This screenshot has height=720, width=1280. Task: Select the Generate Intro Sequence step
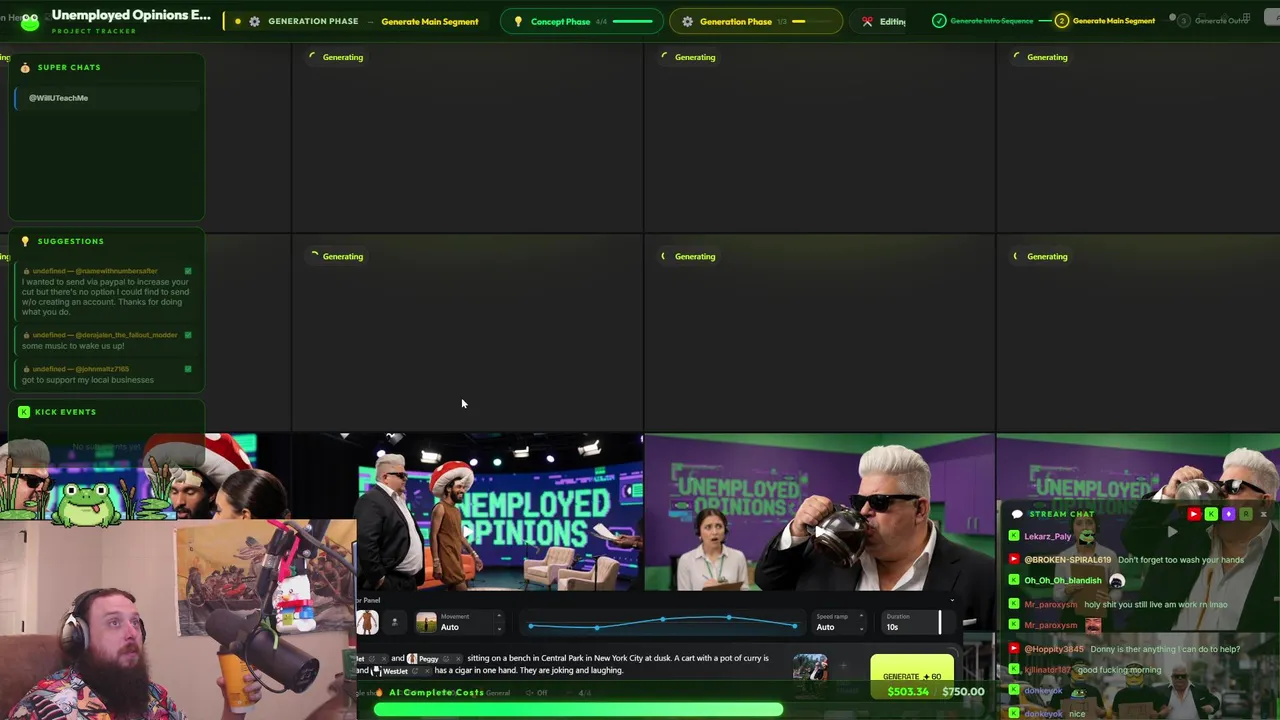(982, 21)
